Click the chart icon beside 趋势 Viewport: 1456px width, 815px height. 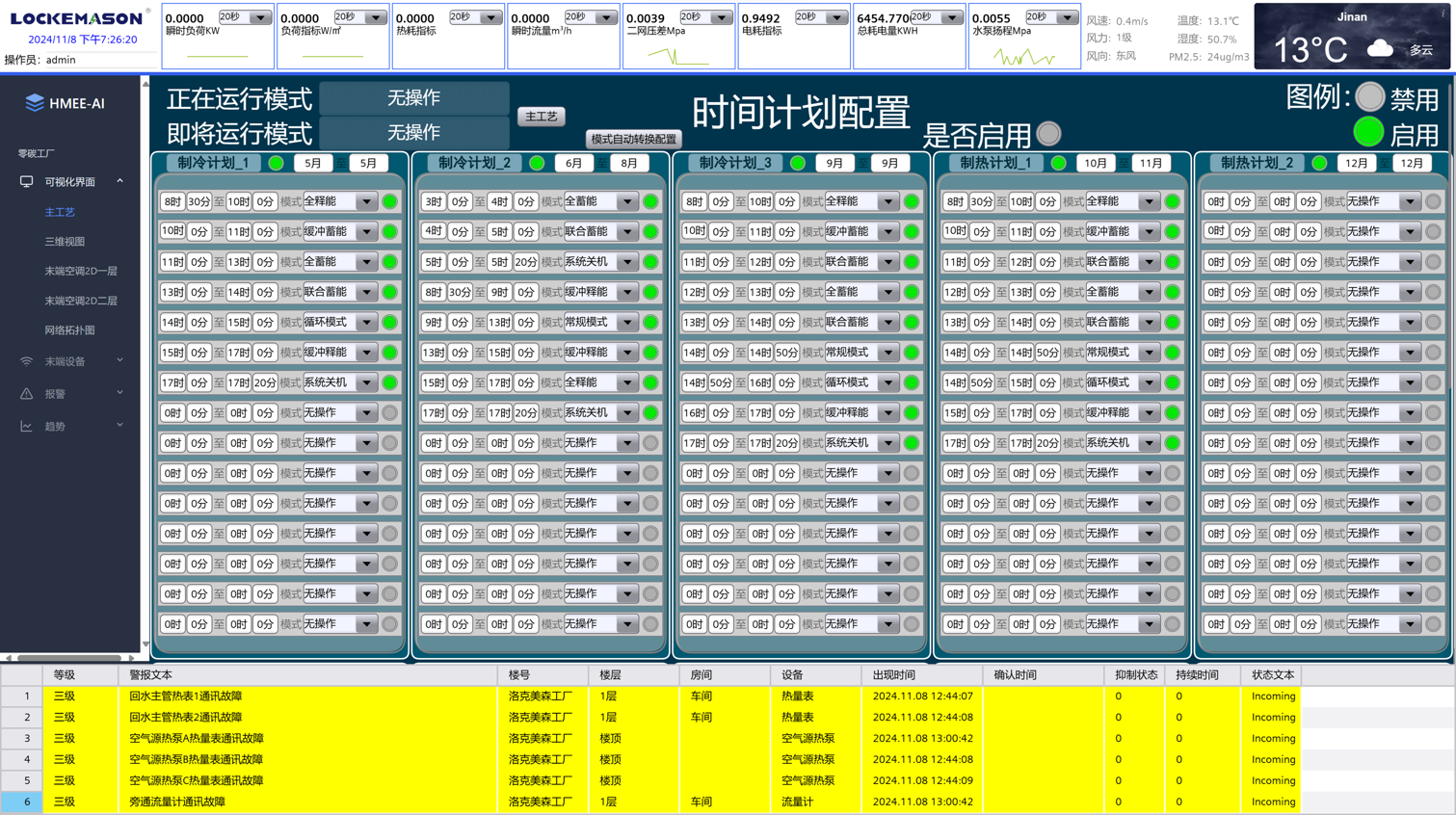pos(26,427)
